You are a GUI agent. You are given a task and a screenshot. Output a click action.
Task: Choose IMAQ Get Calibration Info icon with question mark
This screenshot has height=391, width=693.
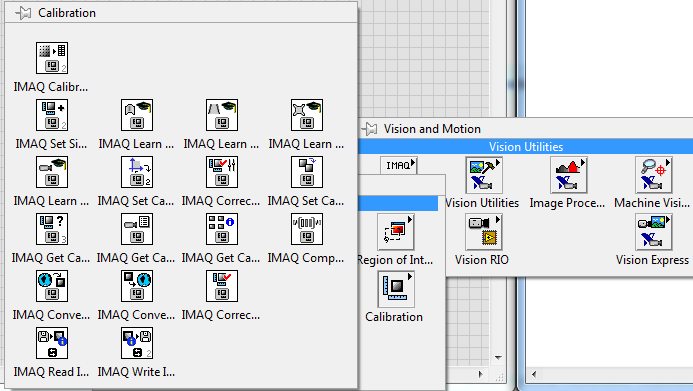[52, 229]
